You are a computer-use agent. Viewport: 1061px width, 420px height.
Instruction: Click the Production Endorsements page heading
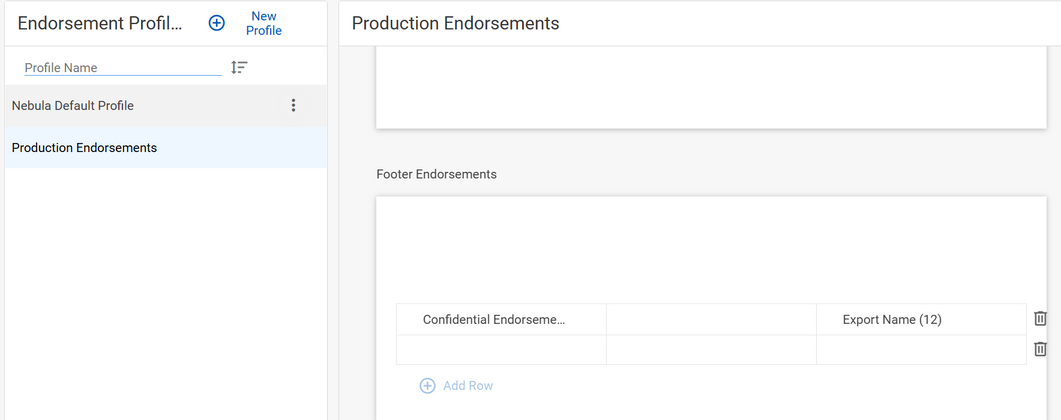pyautogui.click(x=455, y=23)
